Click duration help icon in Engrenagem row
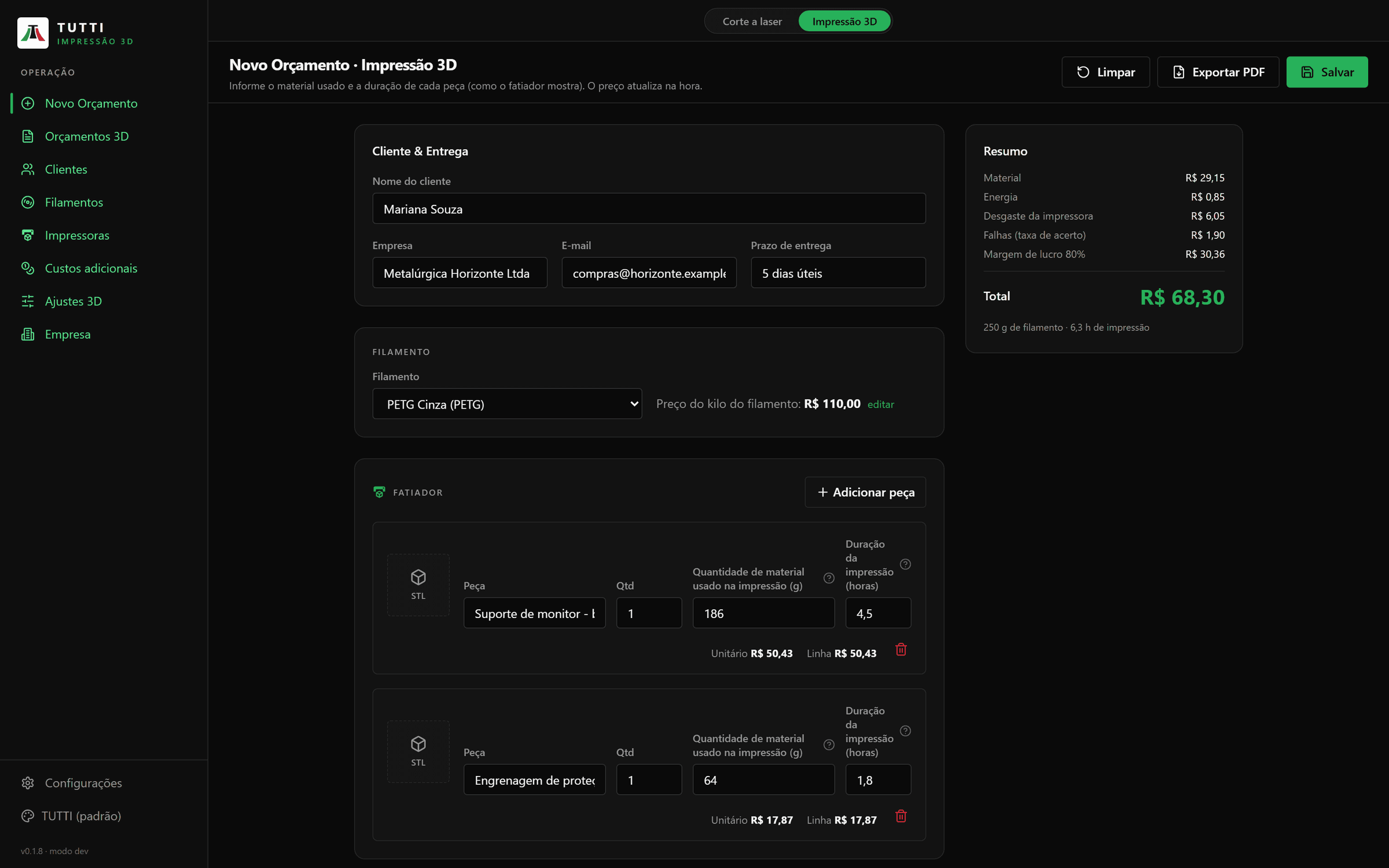The width and height of the screenshot is (1389, 868). (x=905, y=731)
